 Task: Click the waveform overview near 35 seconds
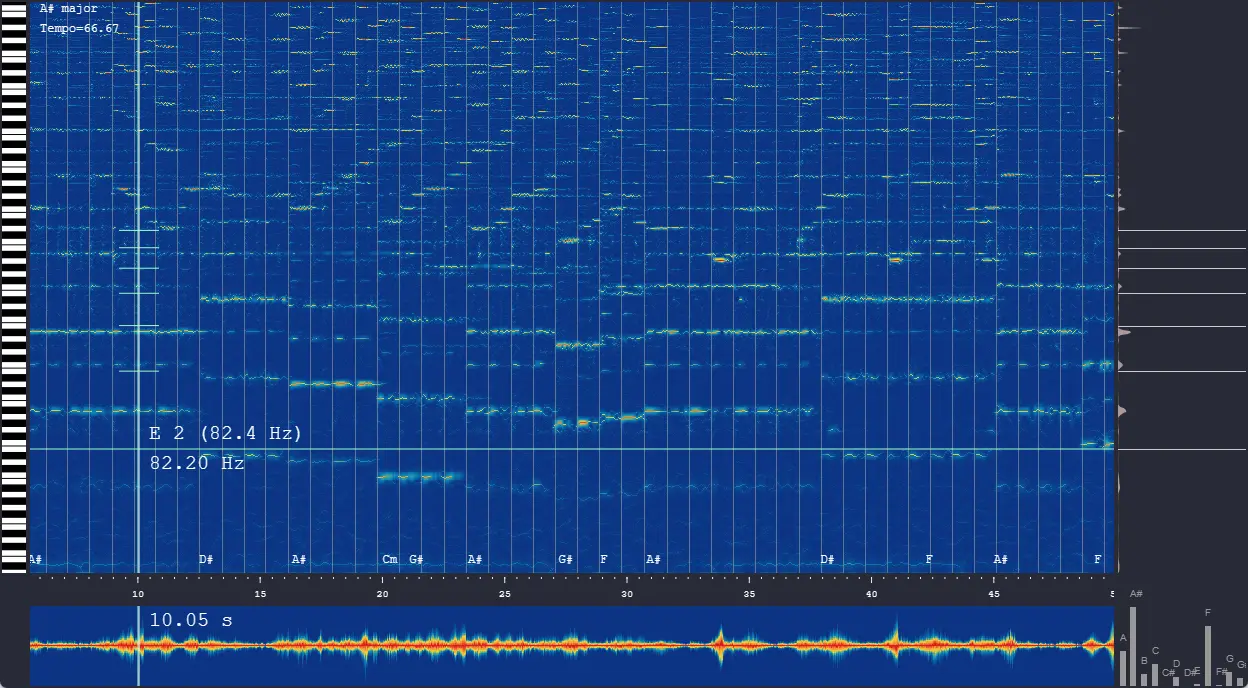748,645
